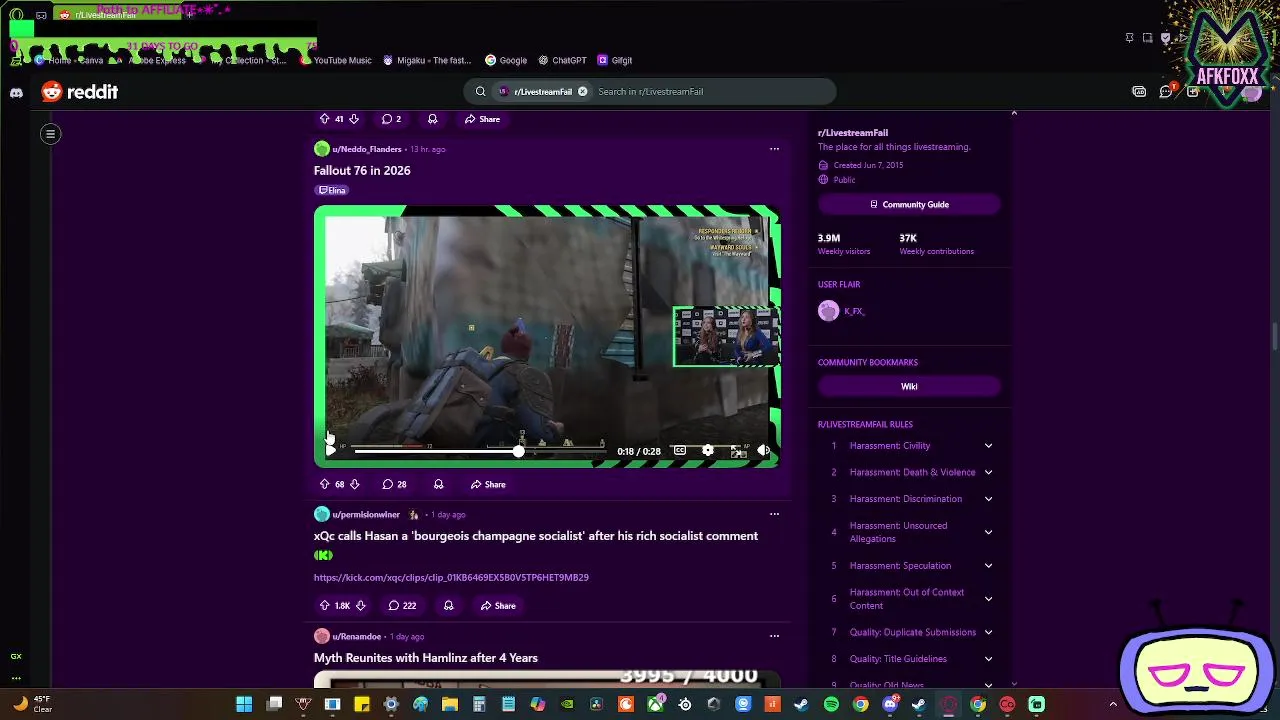1280x720 pixels.
Task: Open the Migaku bookmark
Action: pyautogui.click(x=427, y=60)
